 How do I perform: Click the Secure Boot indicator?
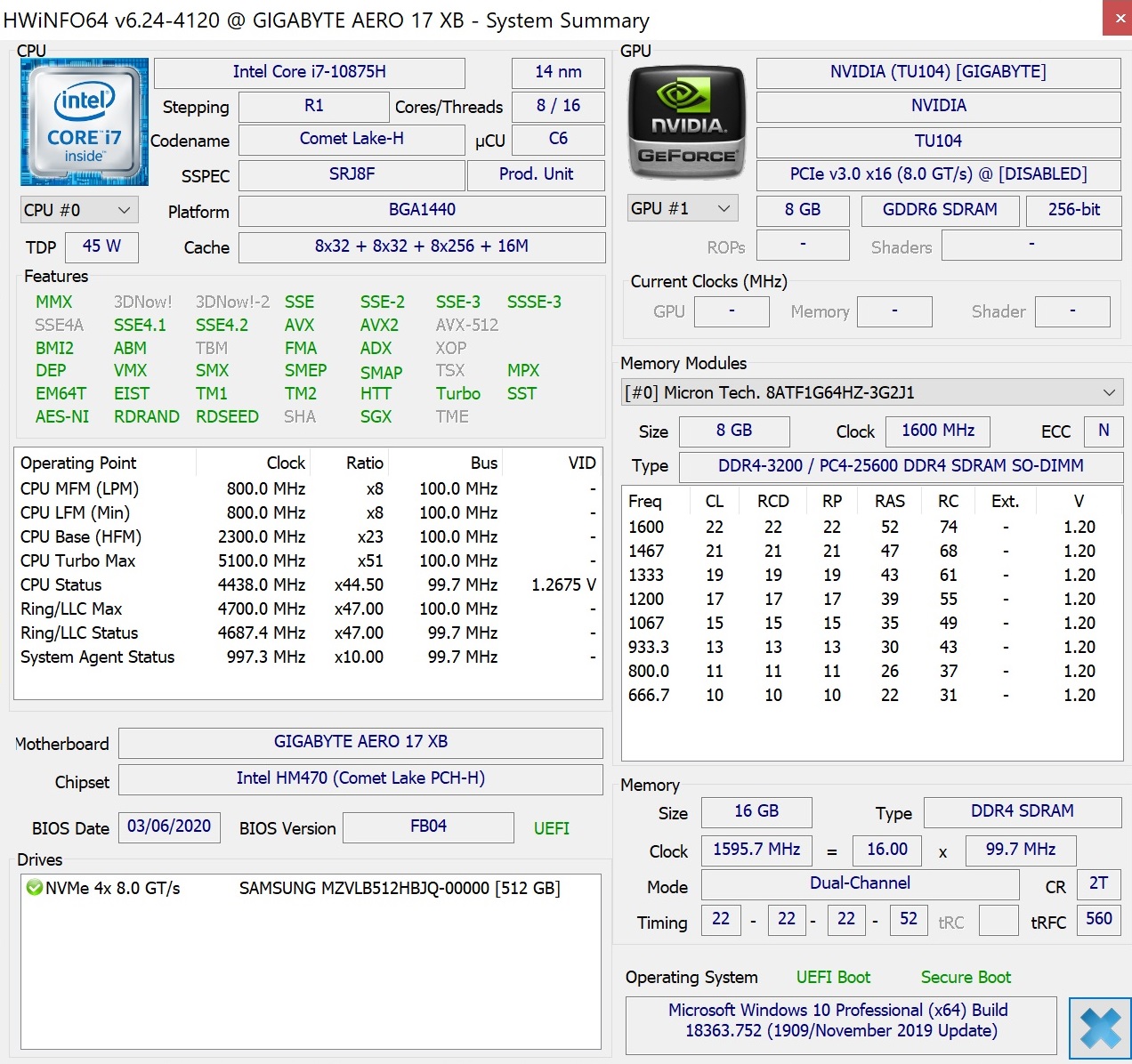coord(966,978)
